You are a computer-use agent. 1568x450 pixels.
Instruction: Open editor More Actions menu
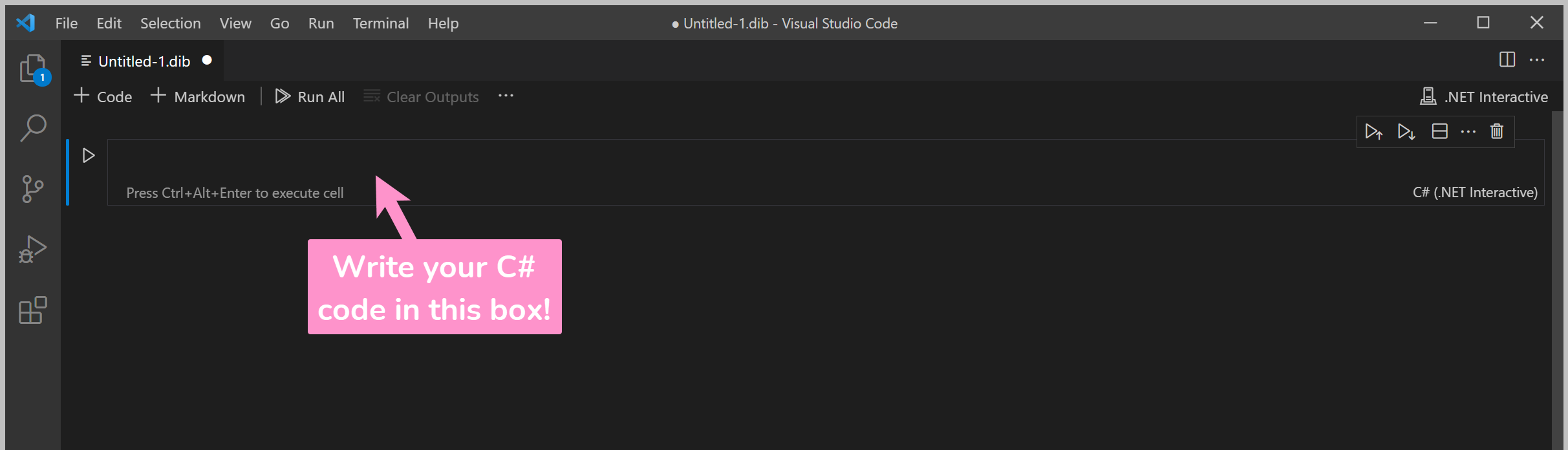tap(1537, 60)
